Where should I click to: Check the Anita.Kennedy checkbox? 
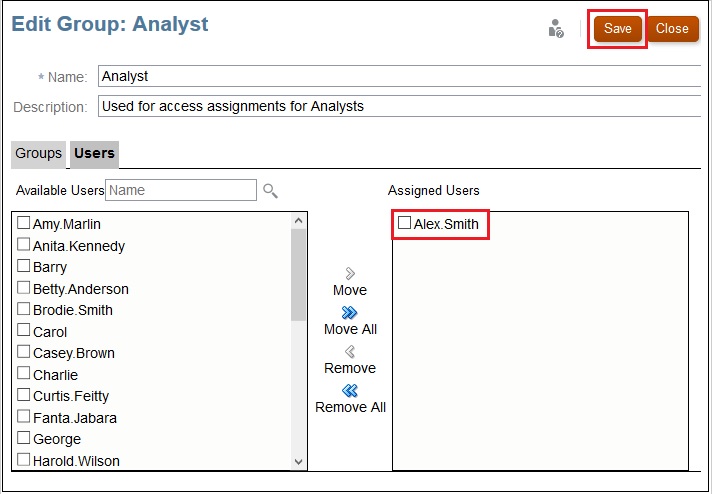pos(24,244)
